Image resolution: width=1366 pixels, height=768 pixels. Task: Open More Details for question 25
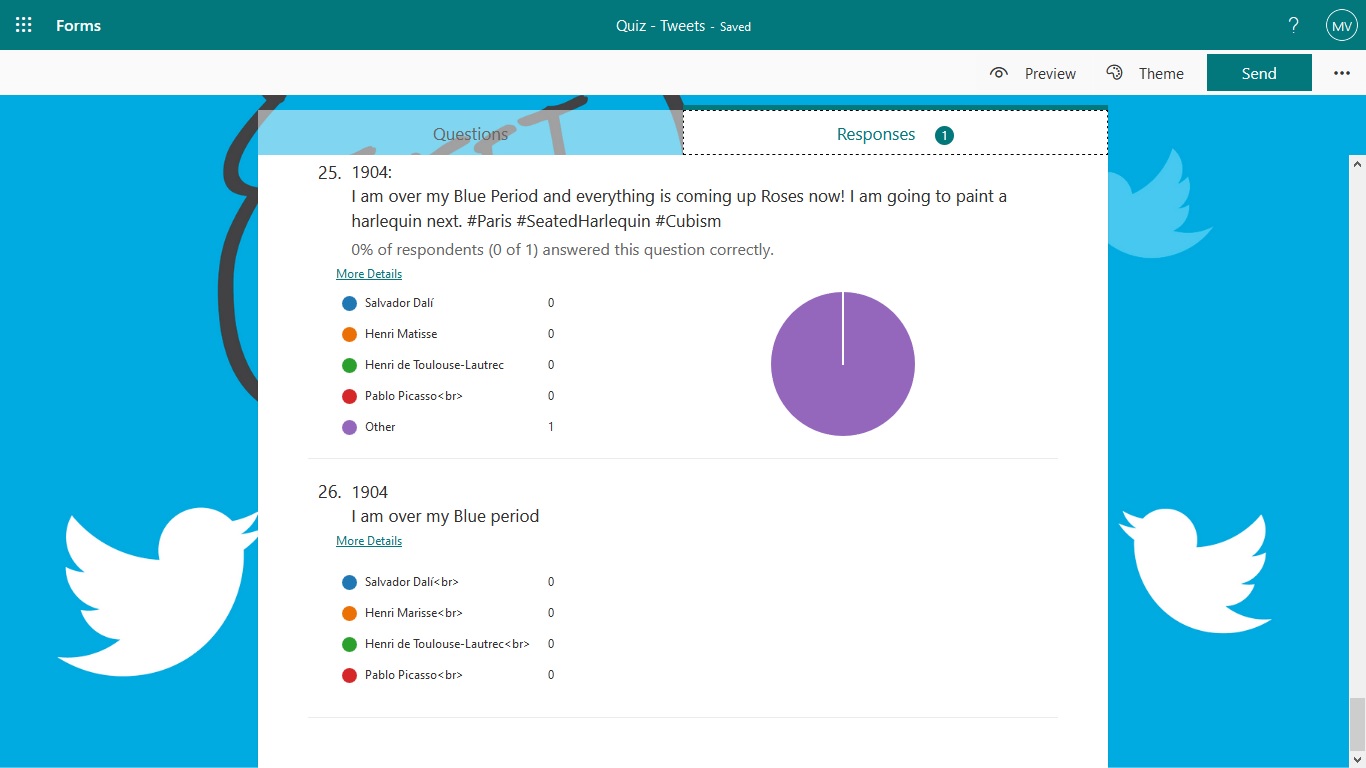point(369,274)
